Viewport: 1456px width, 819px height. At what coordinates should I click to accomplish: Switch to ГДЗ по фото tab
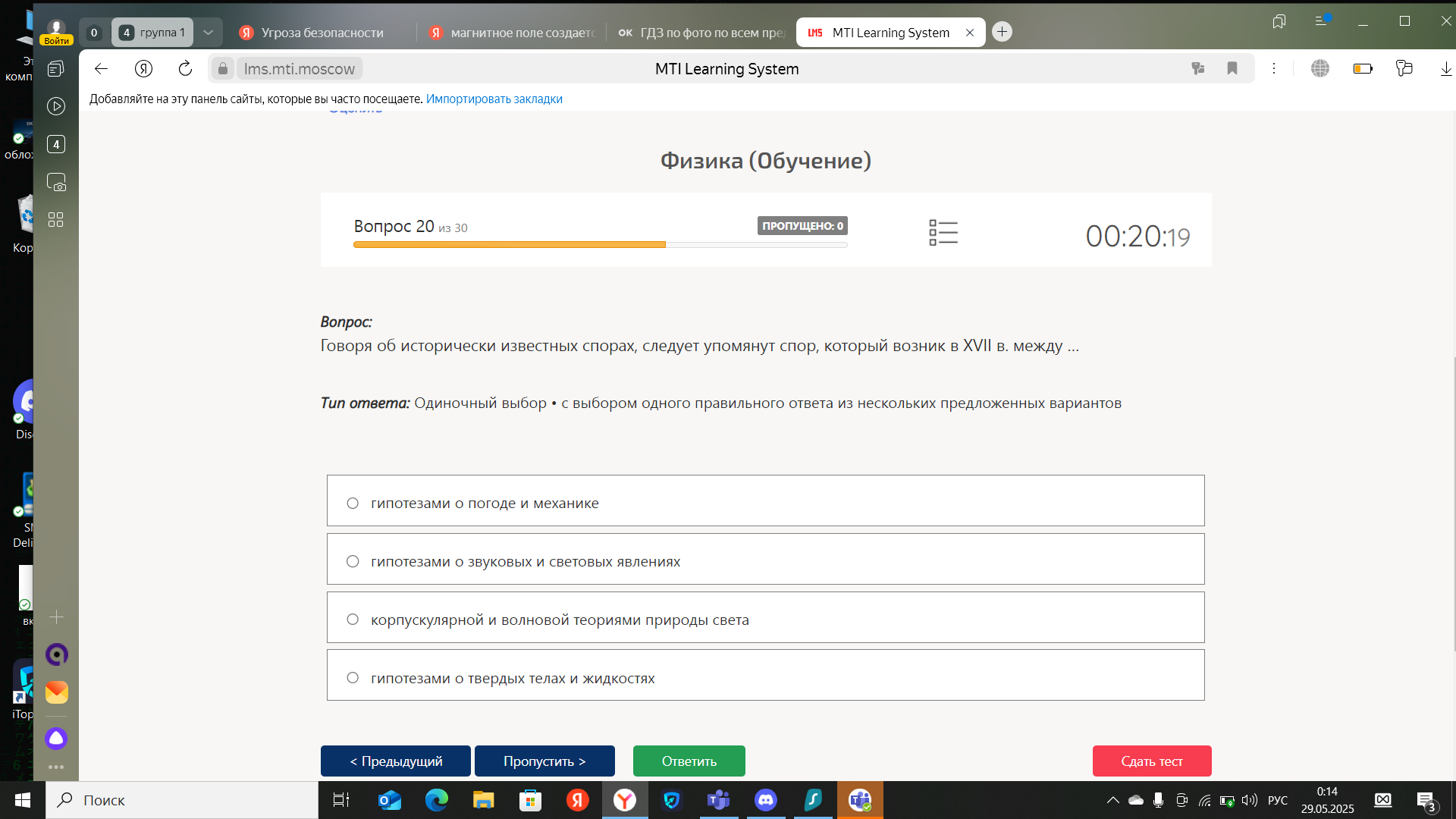[700, 33]
